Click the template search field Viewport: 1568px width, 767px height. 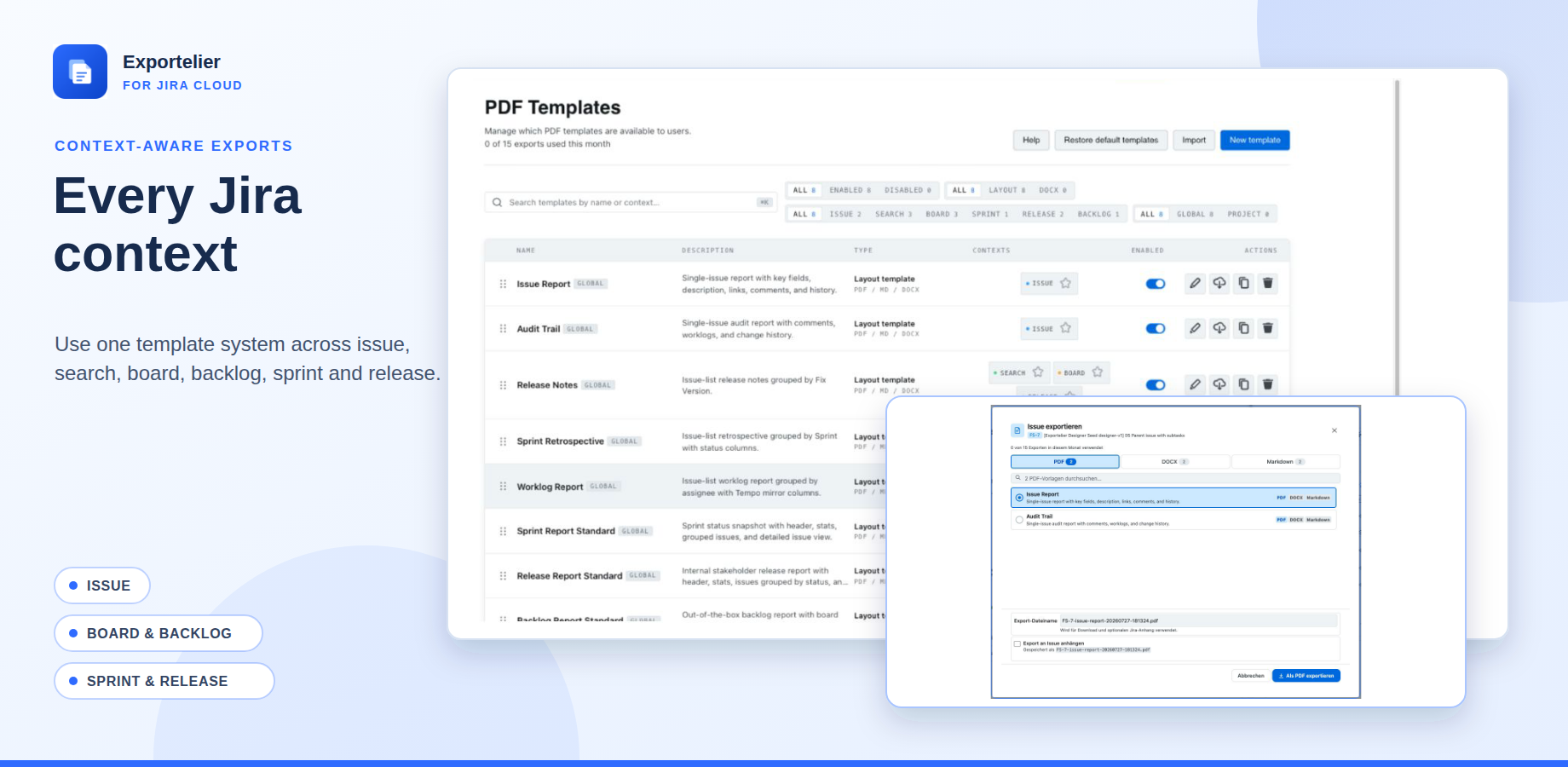coord(631,202)
